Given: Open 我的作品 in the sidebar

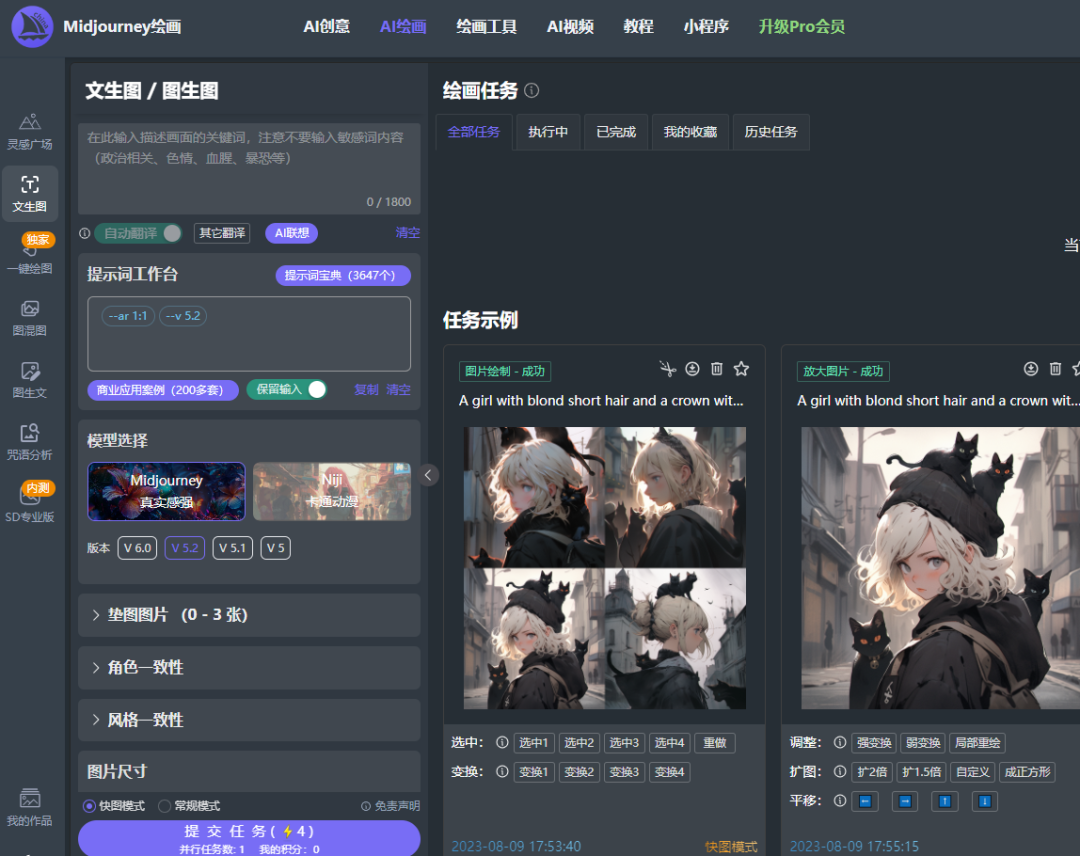Looking at the screenshot, I should (30, 807).
